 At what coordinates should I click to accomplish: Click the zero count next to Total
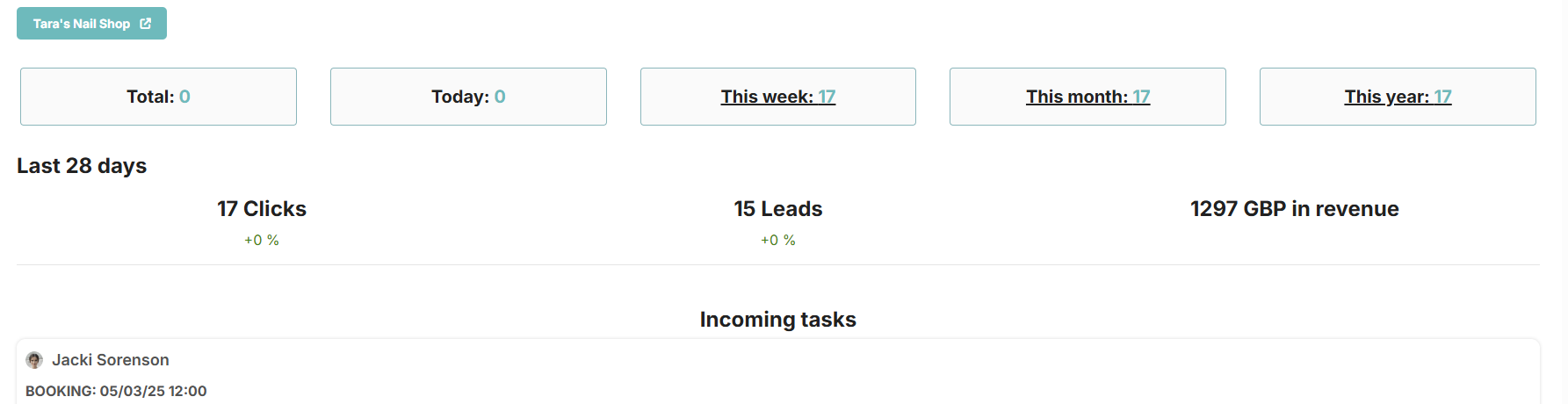click(184, 97)
